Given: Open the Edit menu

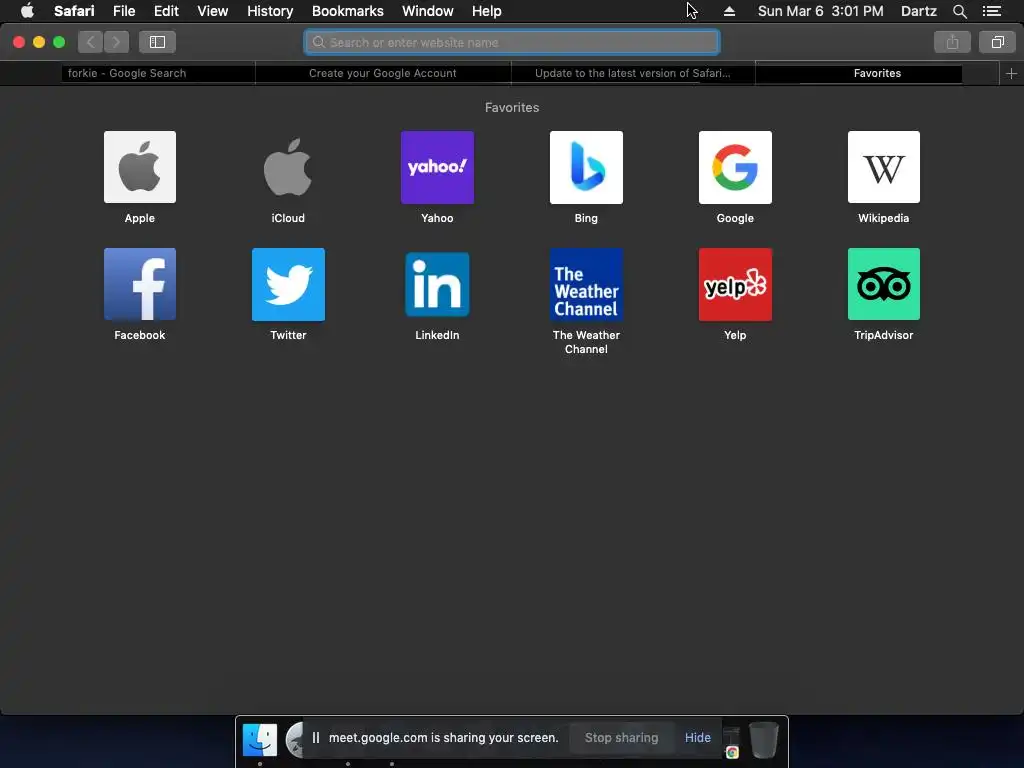Looking at the screenshot, I should tap(166, 11).
